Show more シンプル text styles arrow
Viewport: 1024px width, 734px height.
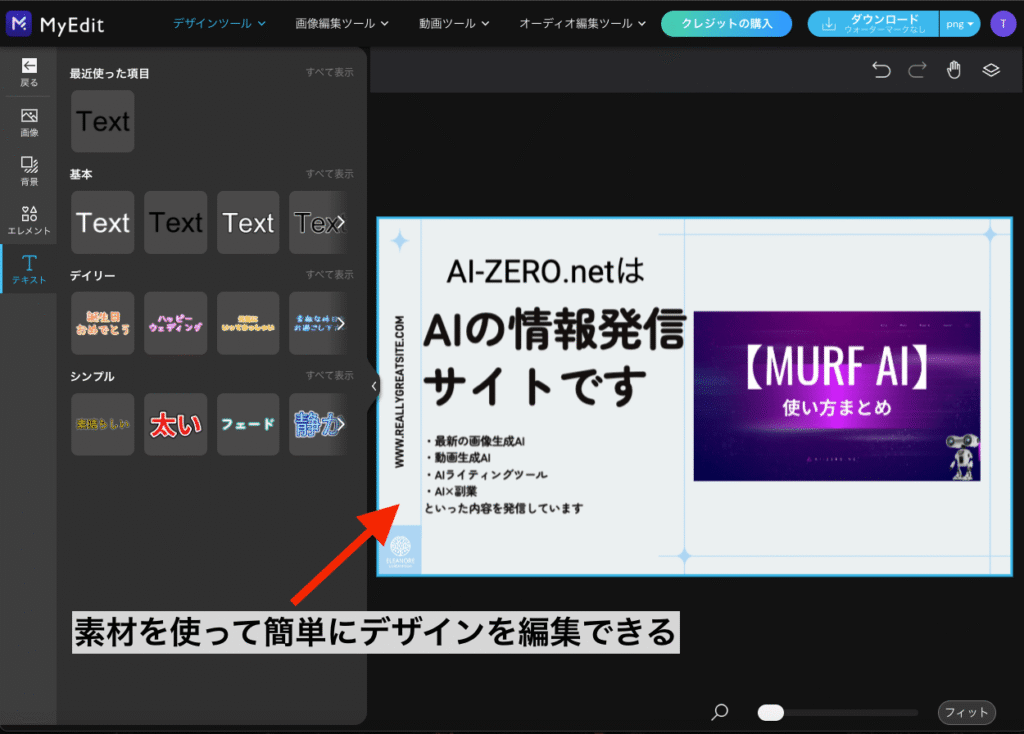click(341, 424)
